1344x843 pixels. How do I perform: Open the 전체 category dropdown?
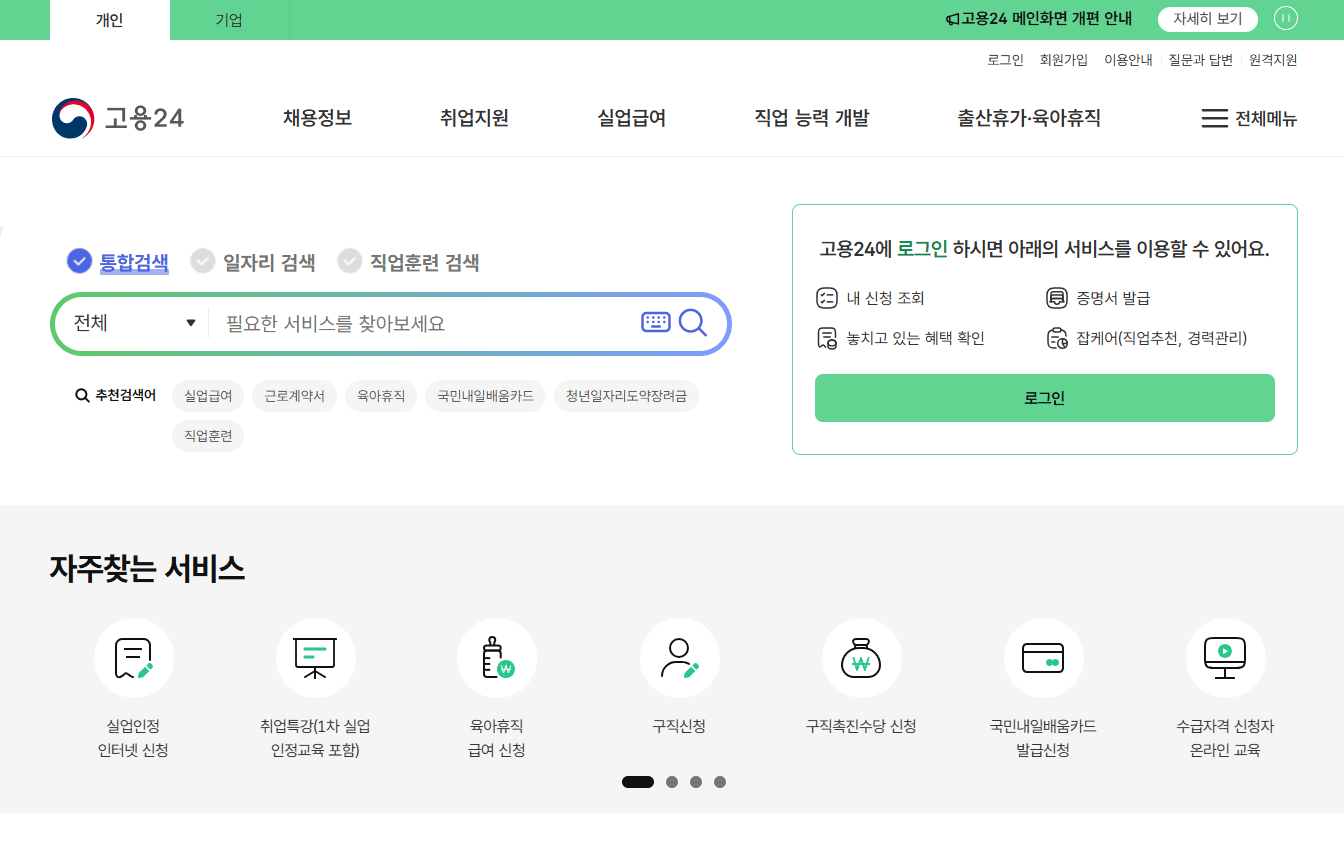pyautogui.click(x=132, y=323)
